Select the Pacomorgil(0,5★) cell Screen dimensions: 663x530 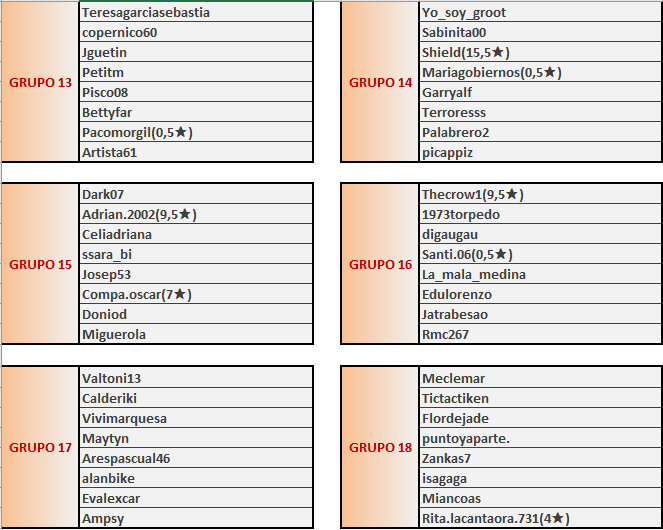click(x=195, y=132)
